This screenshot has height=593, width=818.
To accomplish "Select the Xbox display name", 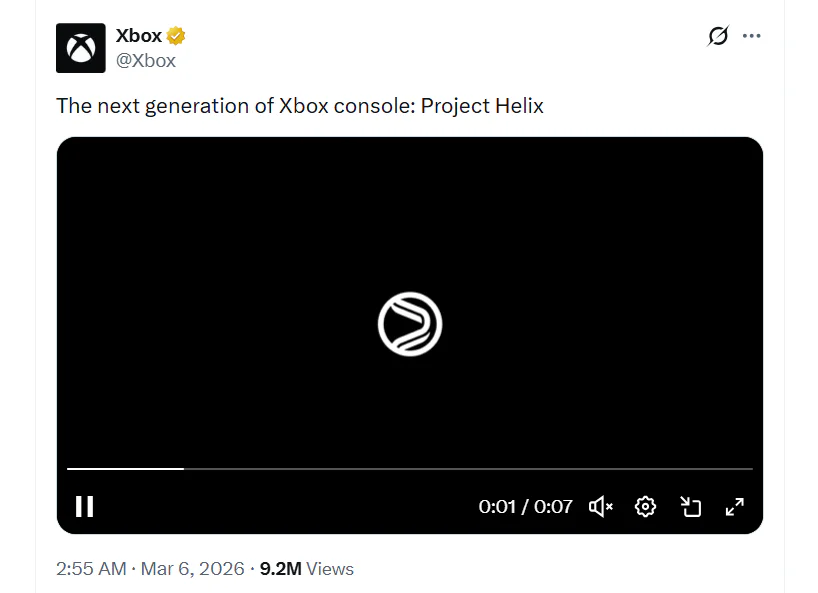I will tap(140, 34).
